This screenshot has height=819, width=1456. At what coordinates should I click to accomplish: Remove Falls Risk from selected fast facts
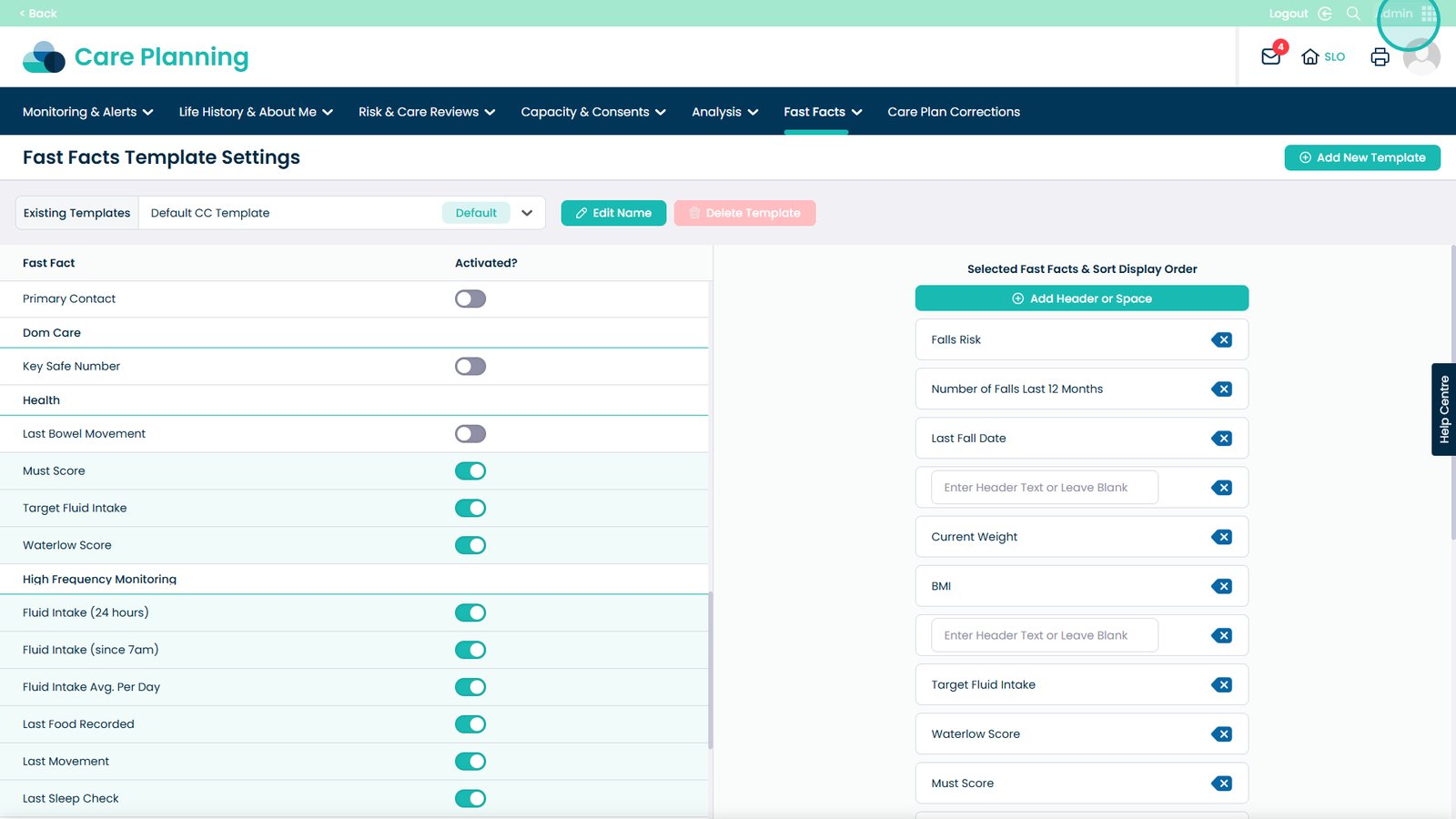point(1222,340)
